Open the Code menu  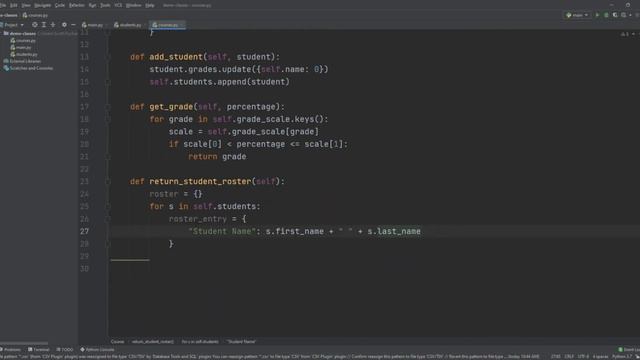point(60,5)
